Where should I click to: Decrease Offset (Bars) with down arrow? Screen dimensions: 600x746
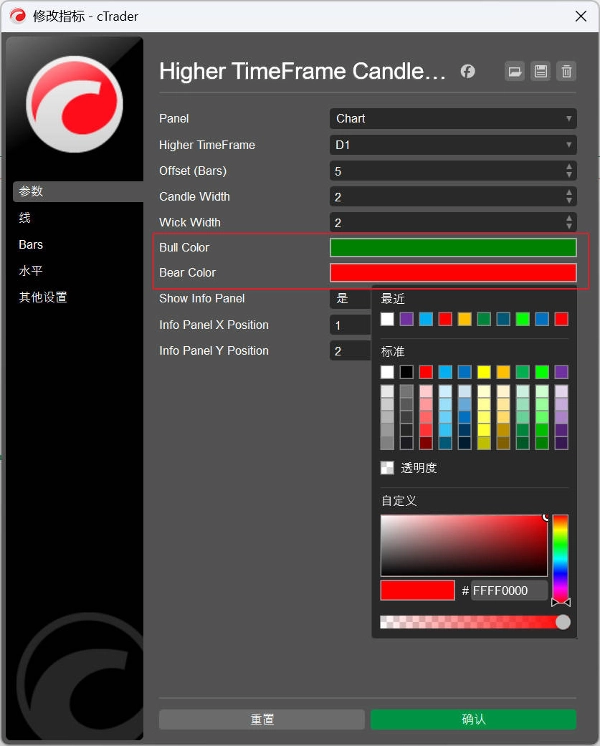pyautogui.click(x=569, y=175)
